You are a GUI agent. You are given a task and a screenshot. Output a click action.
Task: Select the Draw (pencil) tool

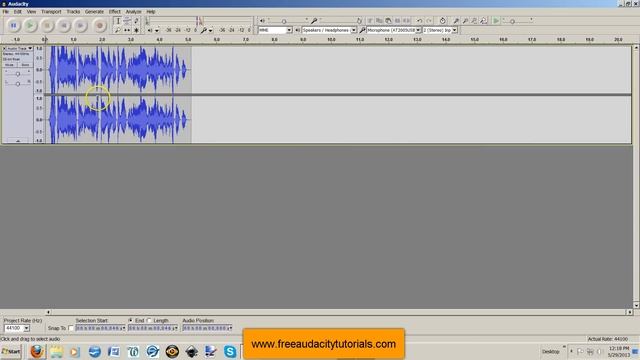coord(136,21)
